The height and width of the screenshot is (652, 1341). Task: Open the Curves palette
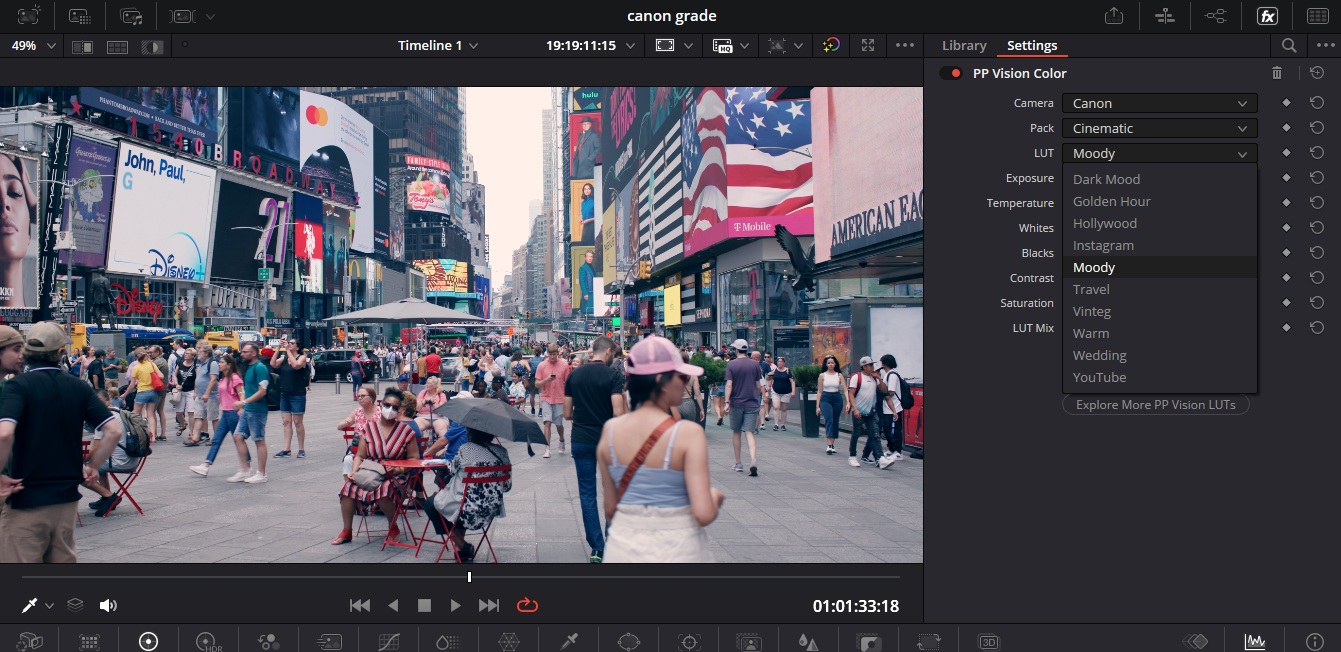(389, 642)
